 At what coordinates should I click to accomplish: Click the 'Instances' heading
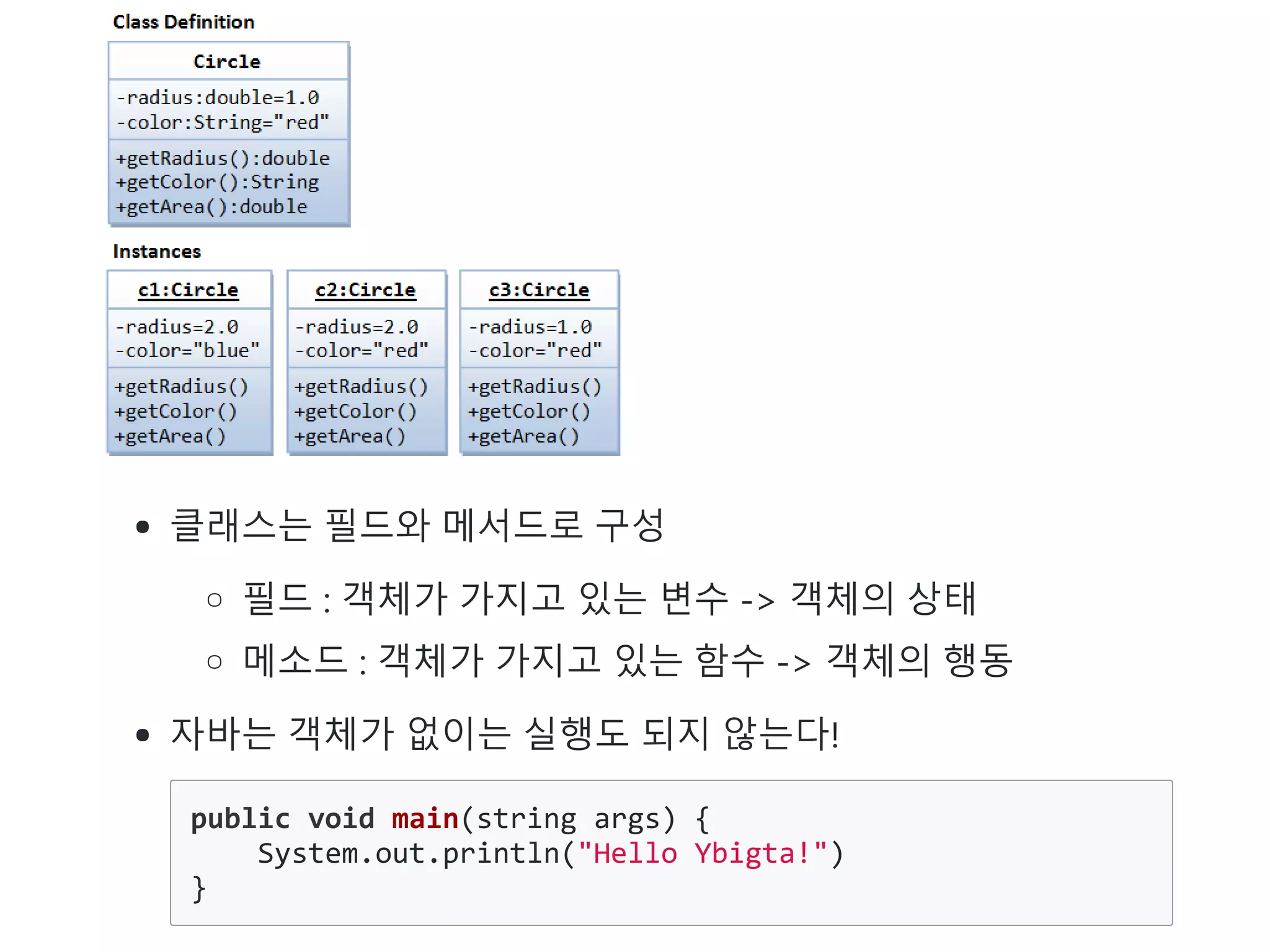157,252
